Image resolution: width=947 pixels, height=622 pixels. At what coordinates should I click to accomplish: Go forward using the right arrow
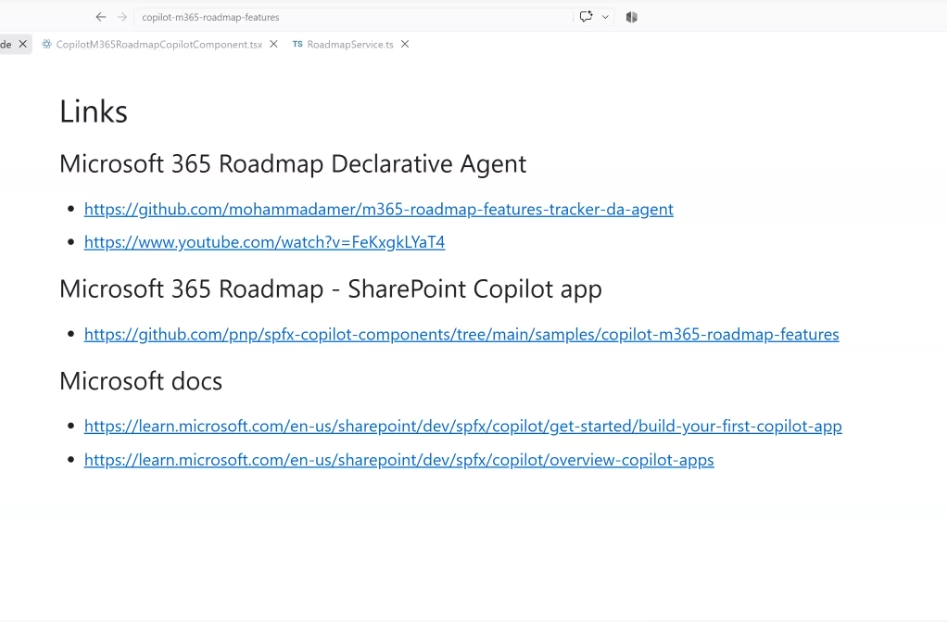point(122,17)
